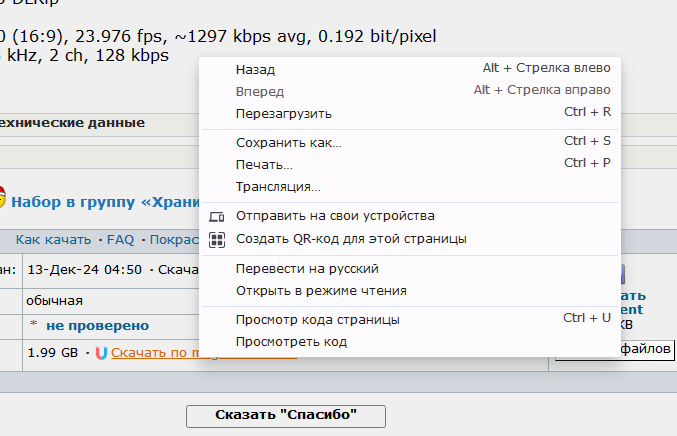Screen dimensions: 677x436
Task: Click the send-to-devices icon in context menu
Action: (x=217, y=216)
